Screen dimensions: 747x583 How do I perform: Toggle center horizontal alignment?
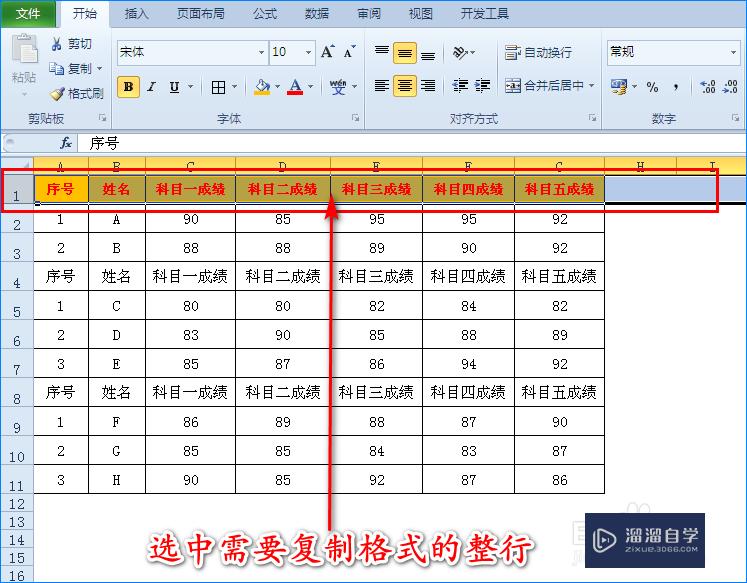click(405, 86)
